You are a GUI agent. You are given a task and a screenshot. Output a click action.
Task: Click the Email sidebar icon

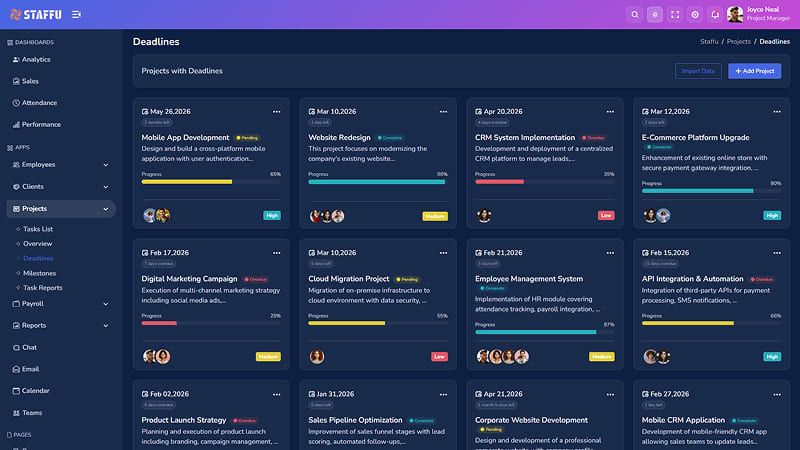point(16,369)
